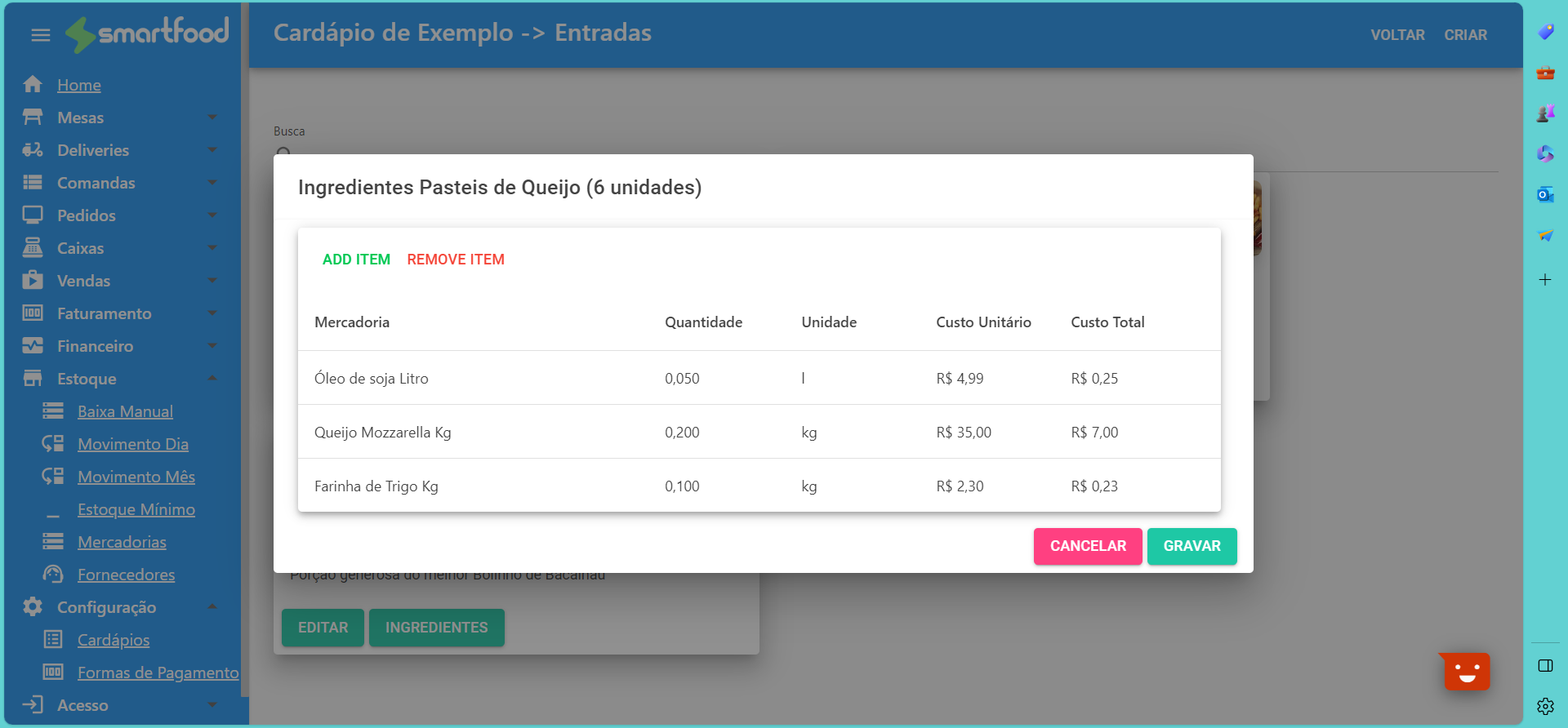
Task: Click the Outlook icon in browser sidebar
Action: click(1544, 195)
